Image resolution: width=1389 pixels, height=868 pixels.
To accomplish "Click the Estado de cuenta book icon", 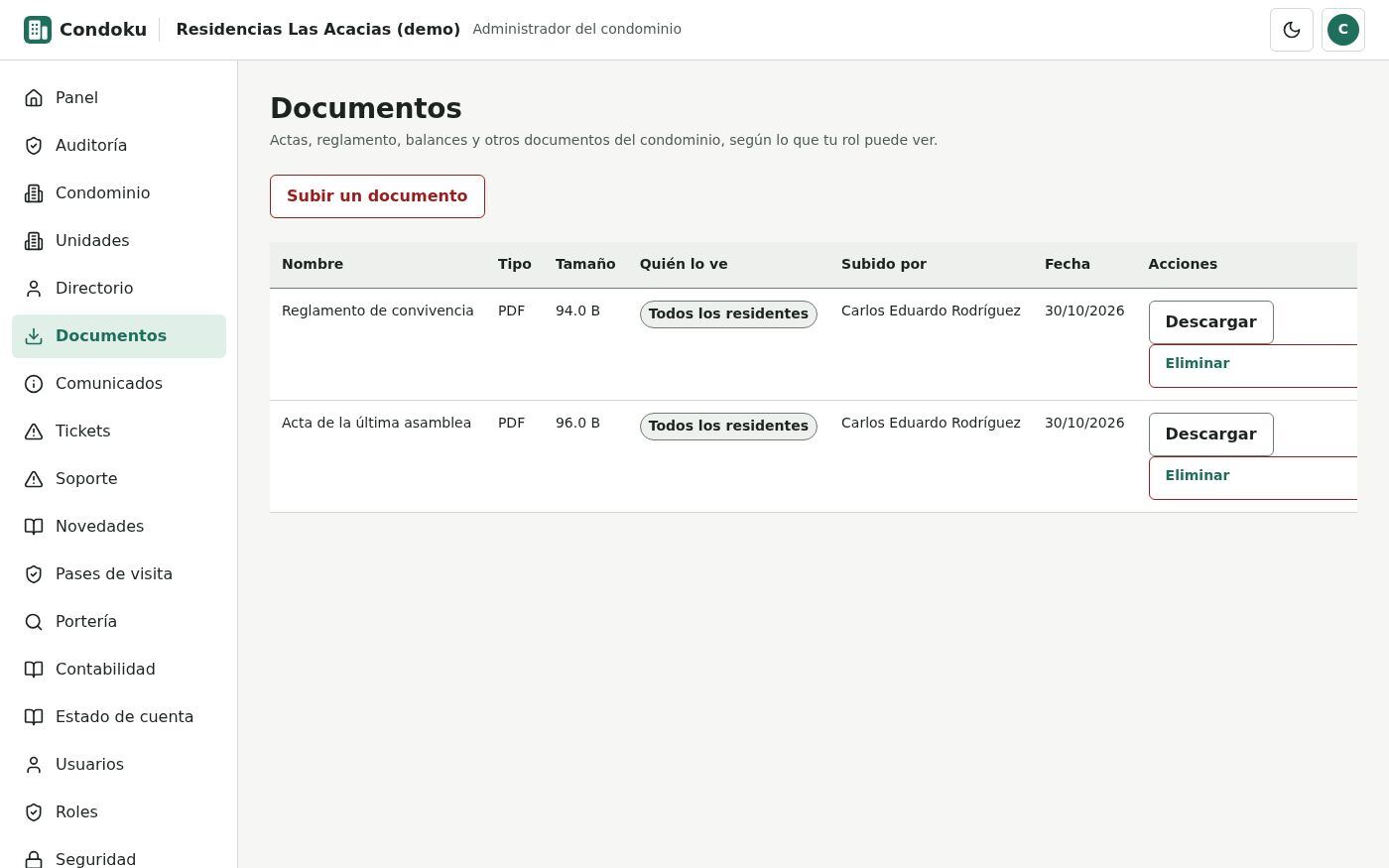I will tap(34, 717).
